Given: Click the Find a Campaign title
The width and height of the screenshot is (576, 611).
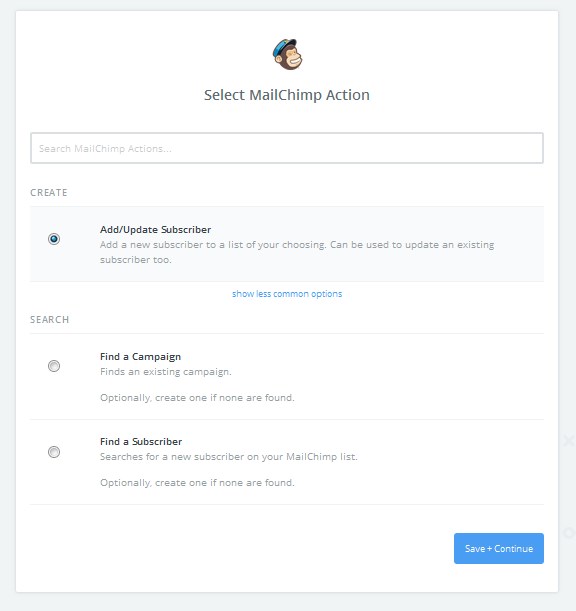Looking at the screenshot, I should [x=140, y=357].
